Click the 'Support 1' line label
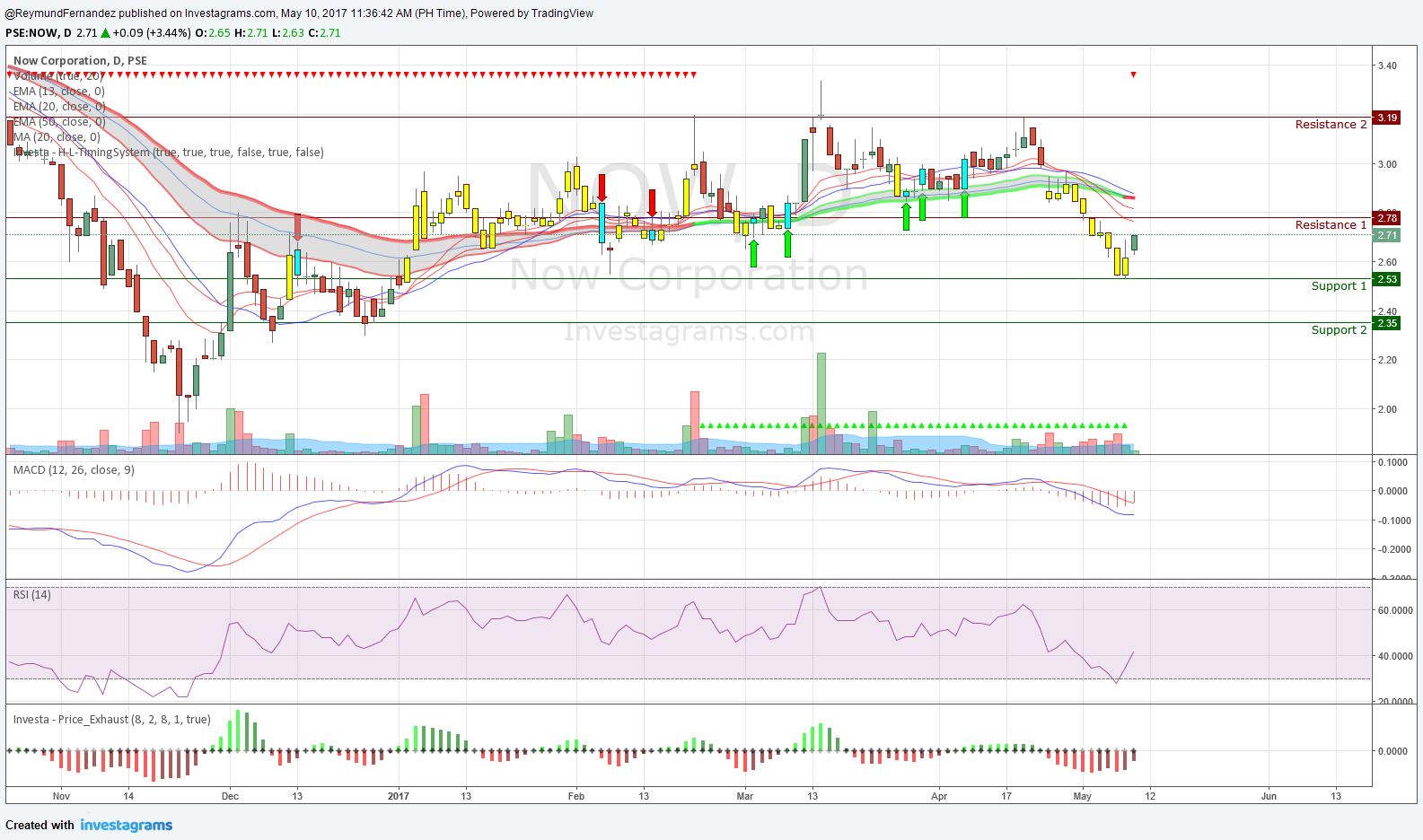The height and width of the screenshot is (840, 1423). coord(1339,286)
